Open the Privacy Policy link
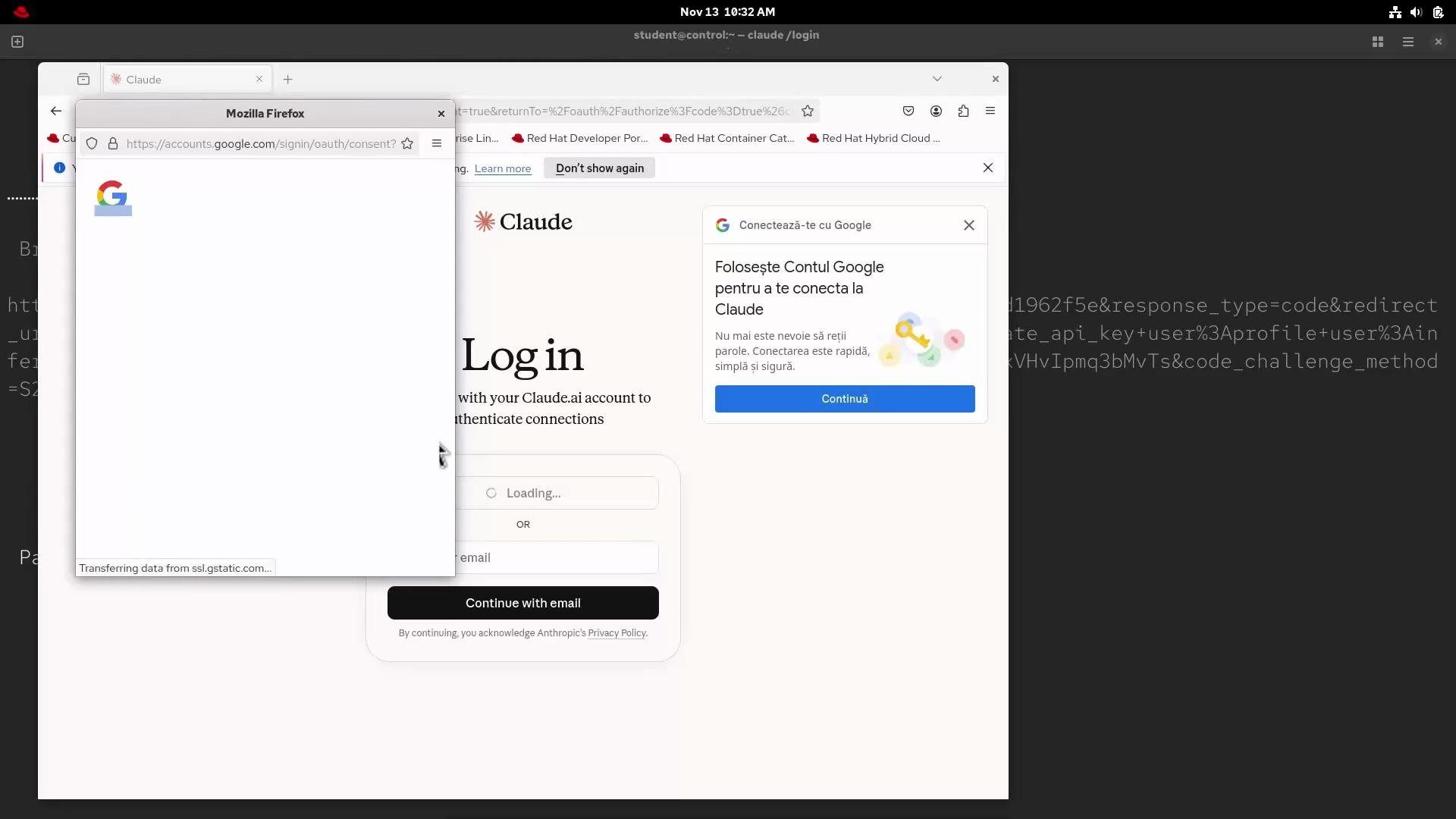The image size is (1456, 819). [617, 633]
